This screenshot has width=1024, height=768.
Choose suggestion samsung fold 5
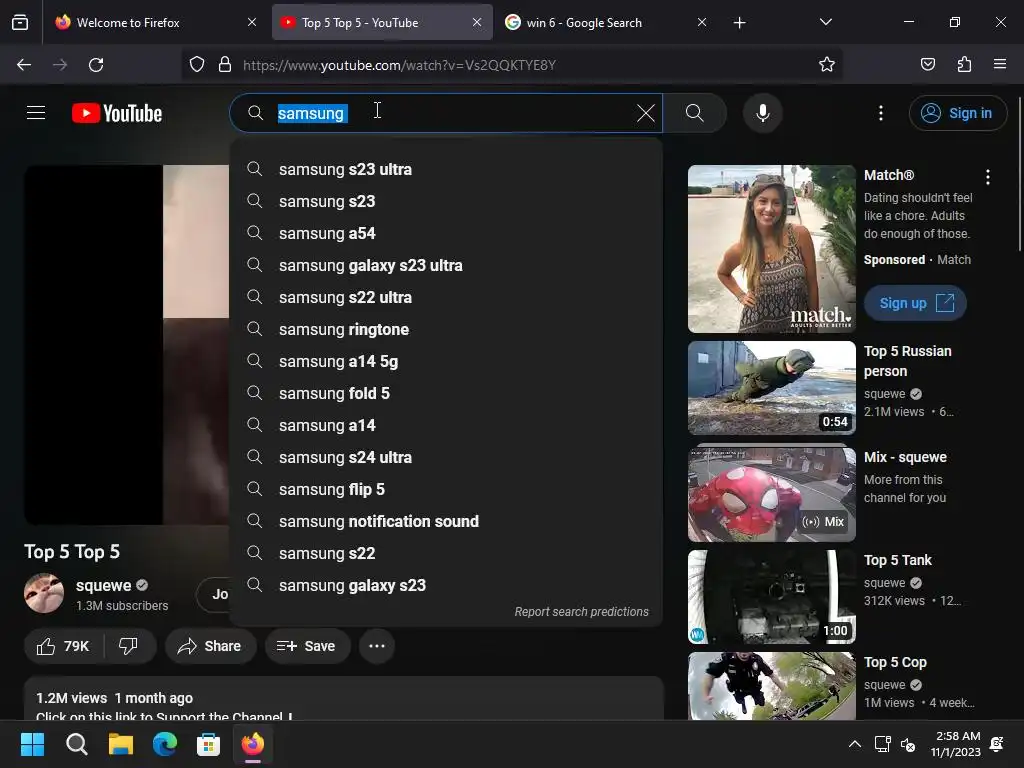tap(447, 393)
